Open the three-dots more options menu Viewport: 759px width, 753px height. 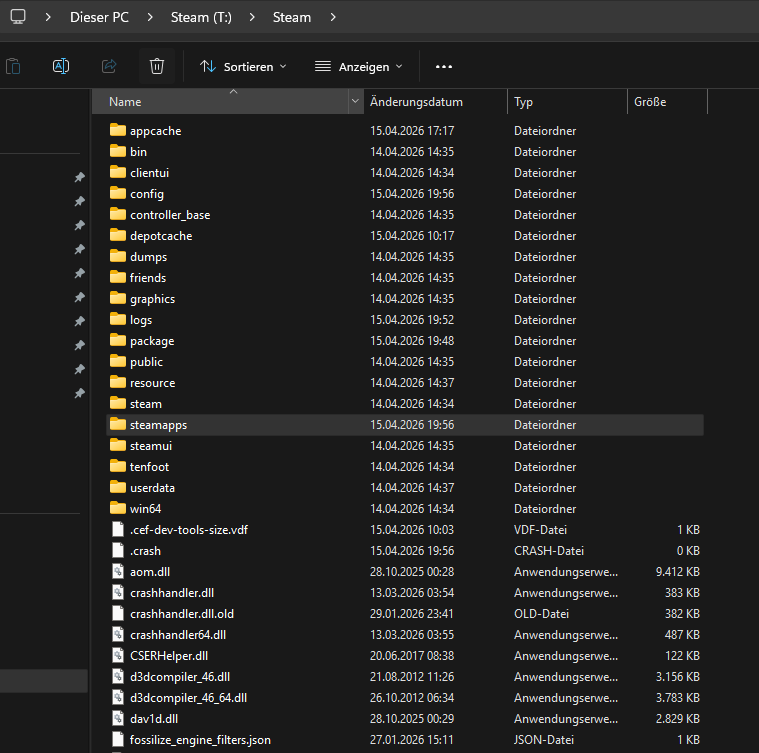444,66
